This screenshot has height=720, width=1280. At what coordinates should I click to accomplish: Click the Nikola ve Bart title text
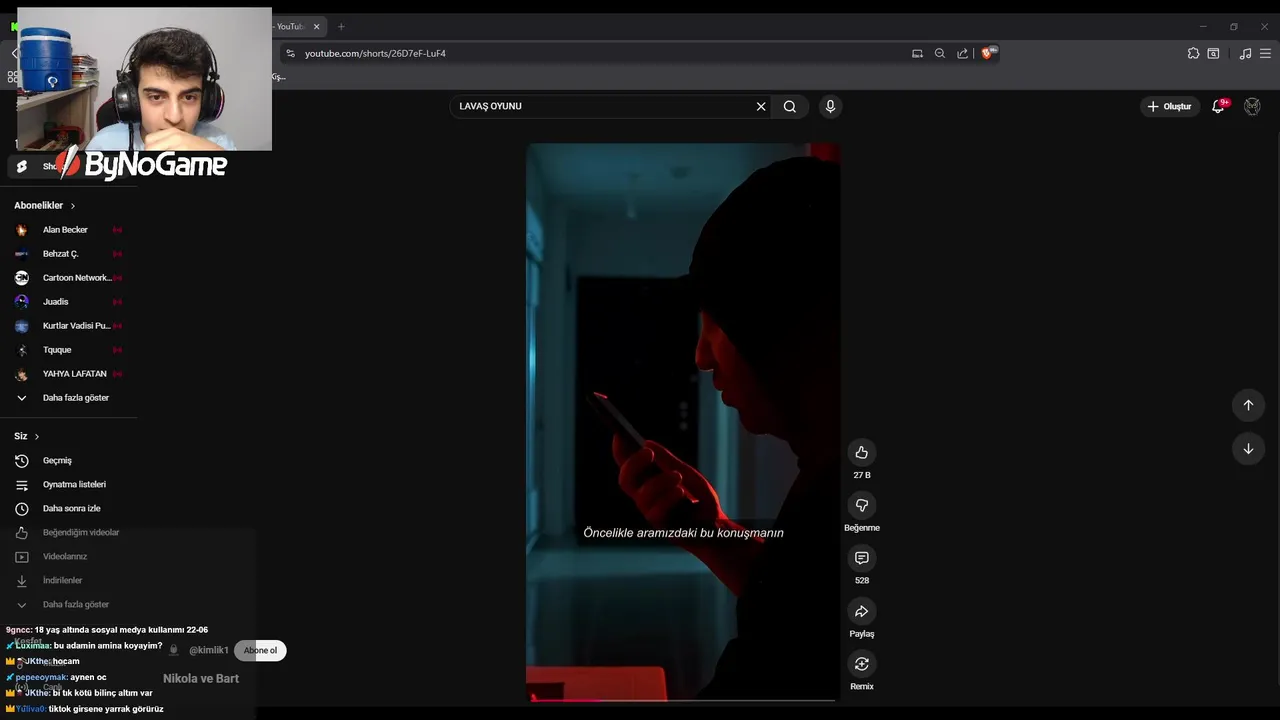201,679
